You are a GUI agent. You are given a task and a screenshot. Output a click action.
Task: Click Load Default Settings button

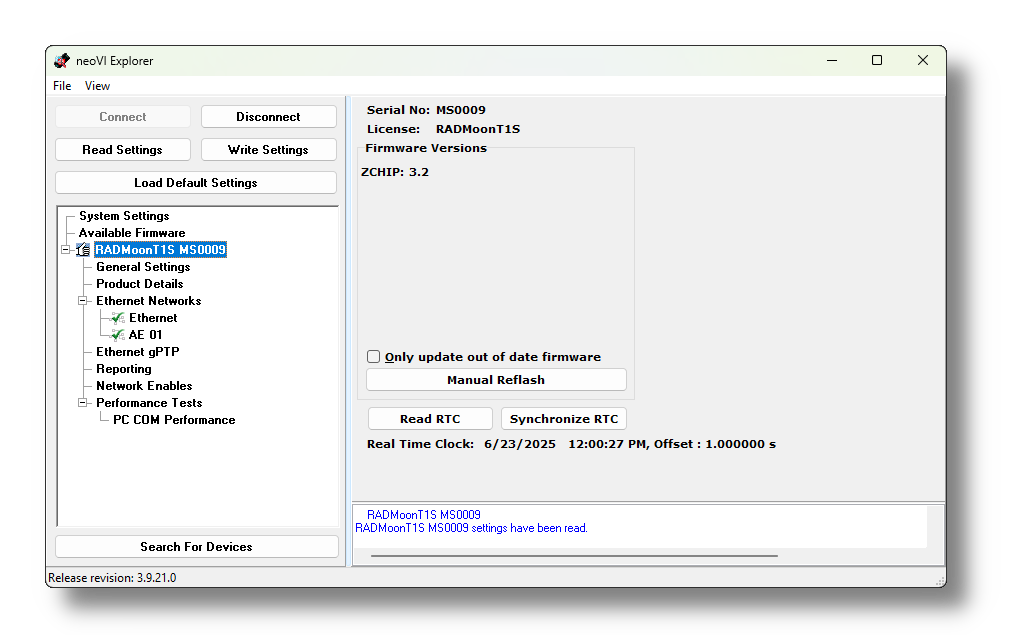click(x=196, y=183)
